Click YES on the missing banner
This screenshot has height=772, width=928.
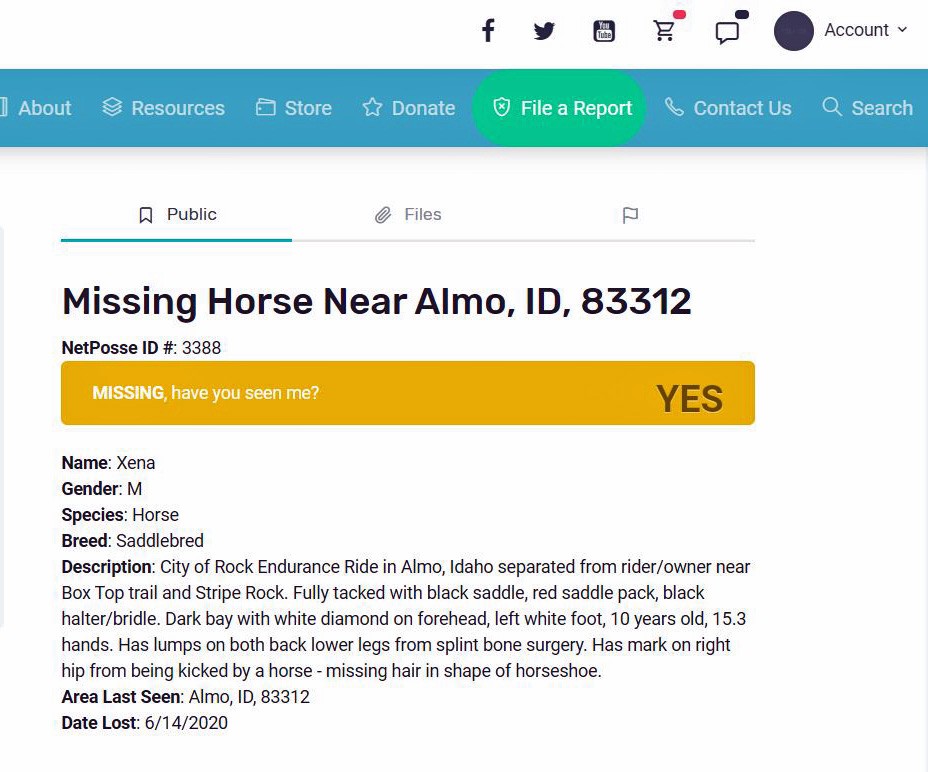coord(689,398)
